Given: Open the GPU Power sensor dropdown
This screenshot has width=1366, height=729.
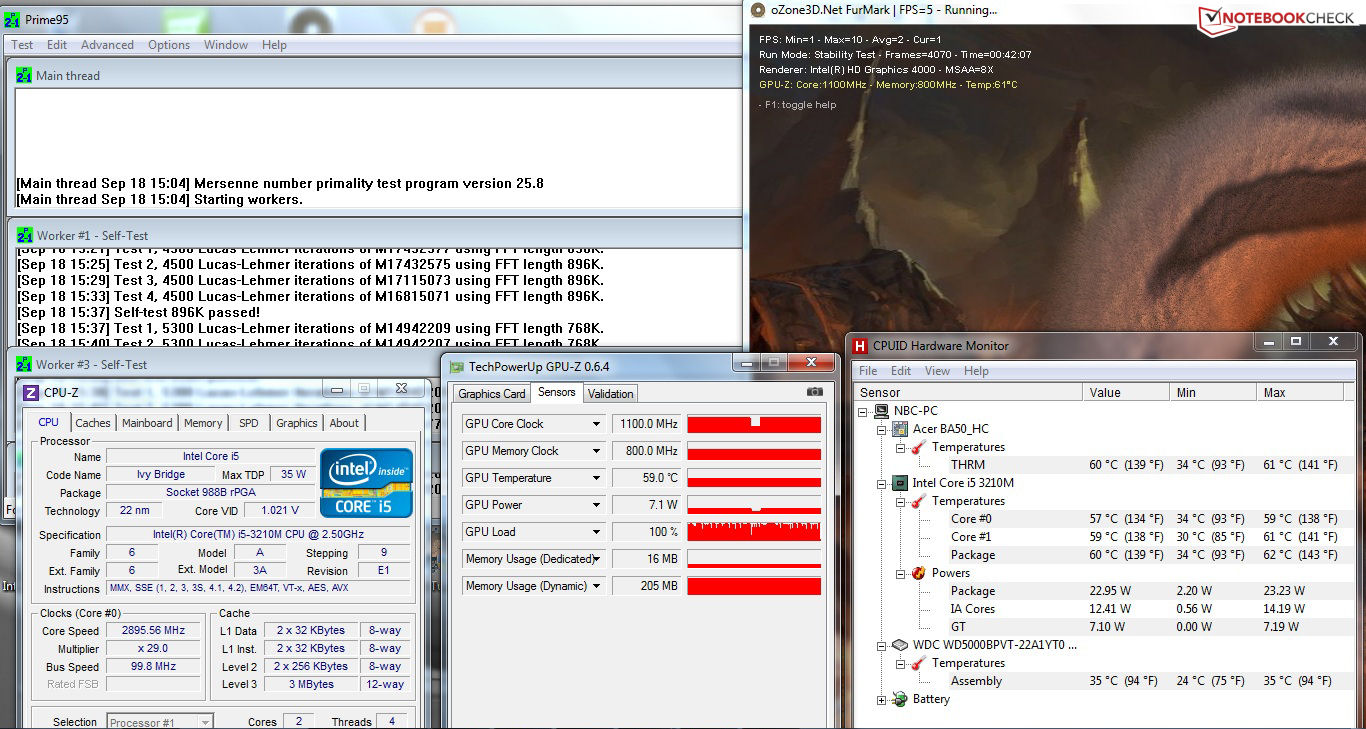Looking at the screenshot, I should [597, 505].
